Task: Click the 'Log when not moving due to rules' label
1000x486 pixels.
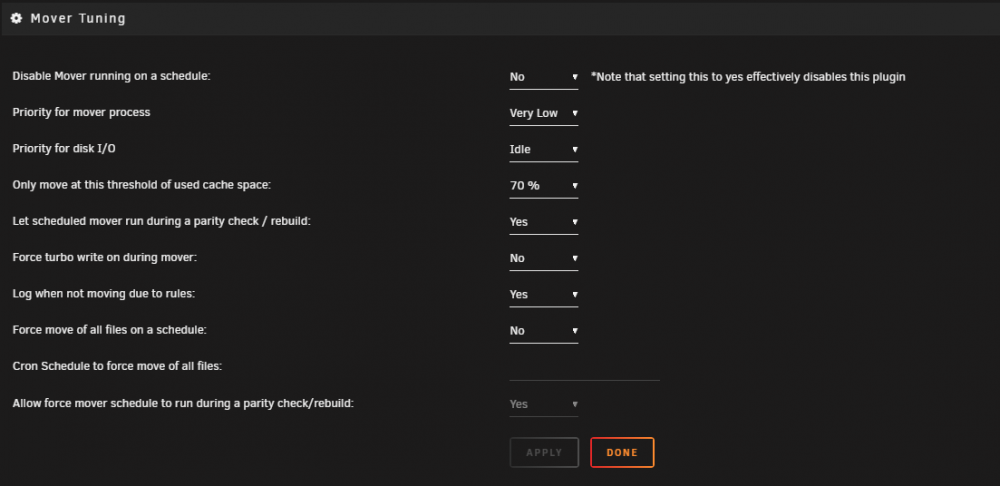Action: pos(103,294)
